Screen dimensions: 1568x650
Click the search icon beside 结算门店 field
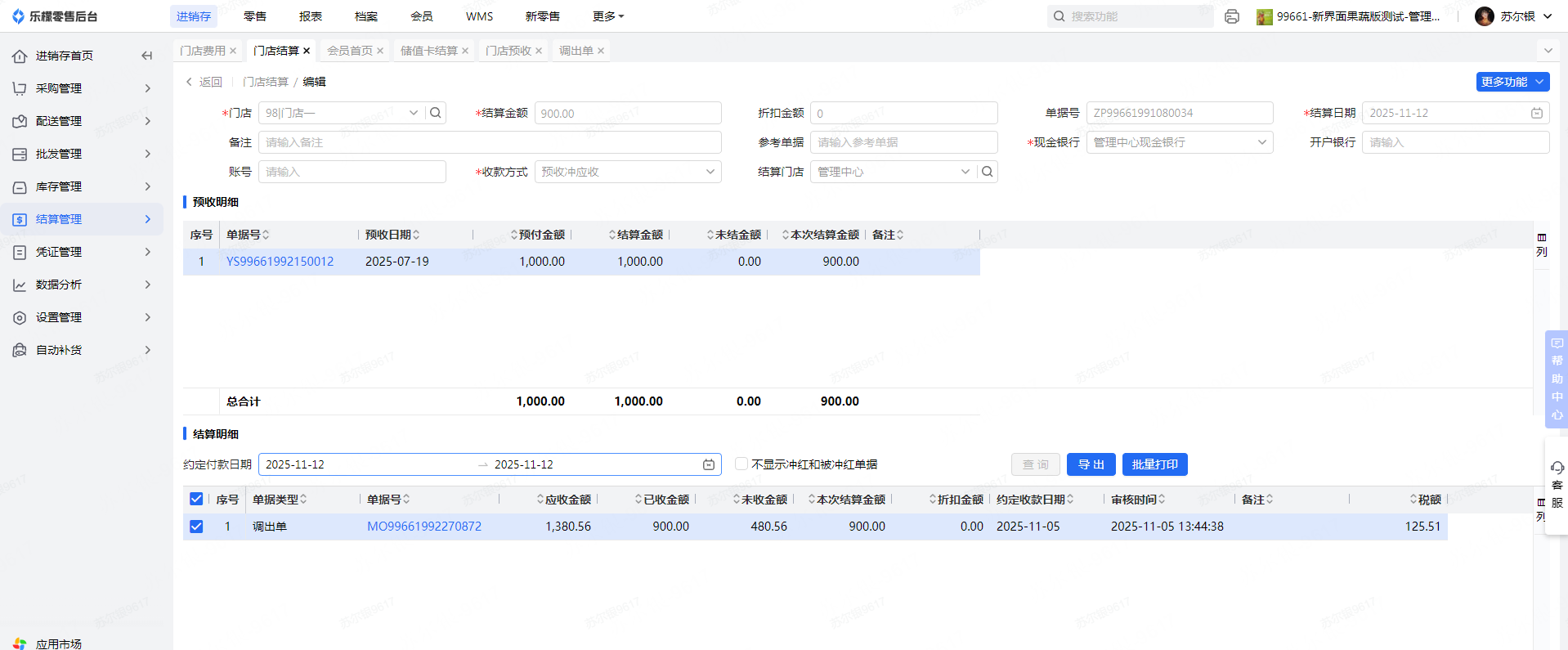click(x=988, y=172)
